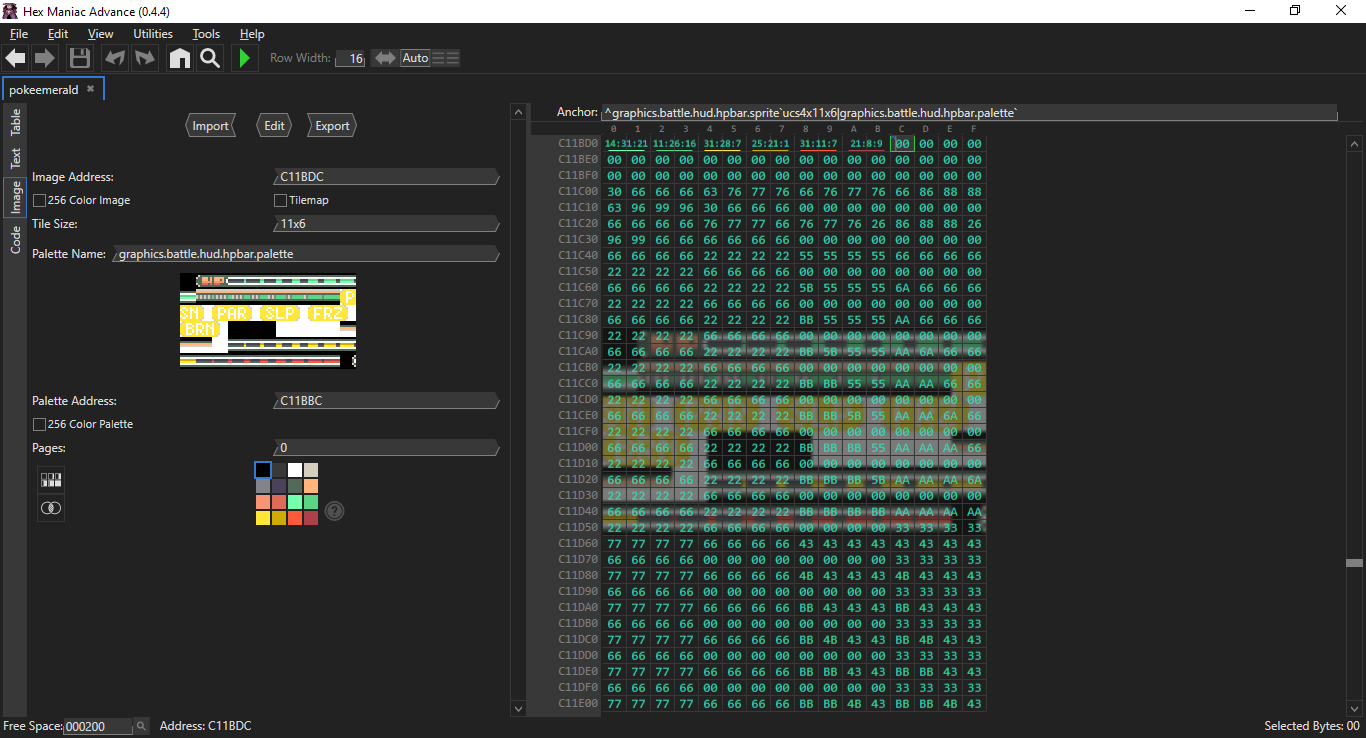
Task: Click the forward navigation arrow
Action: (45, 58)
